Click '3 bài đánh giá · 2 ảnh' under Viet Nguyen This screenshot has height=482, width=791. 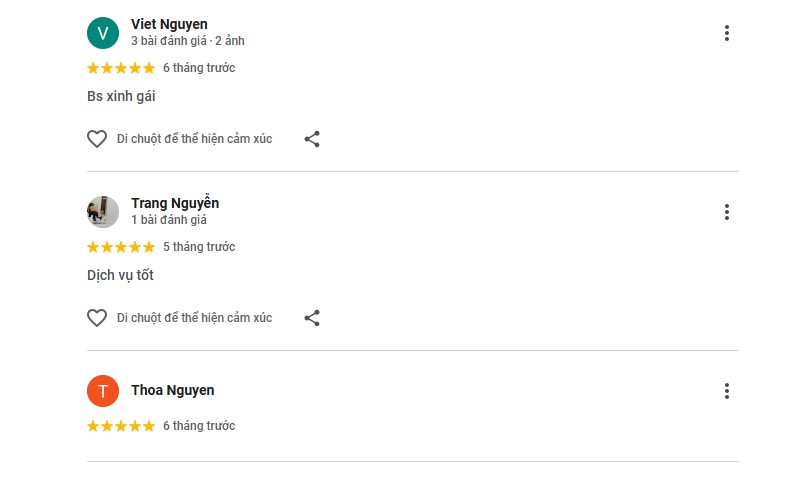point(187,41)
